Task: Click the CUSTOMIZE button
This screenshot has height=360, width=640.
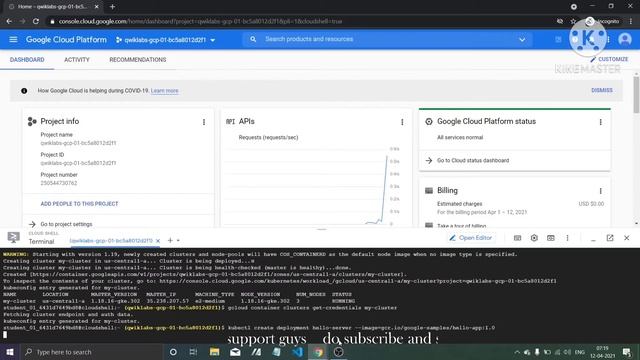Action: click(609, 59)
